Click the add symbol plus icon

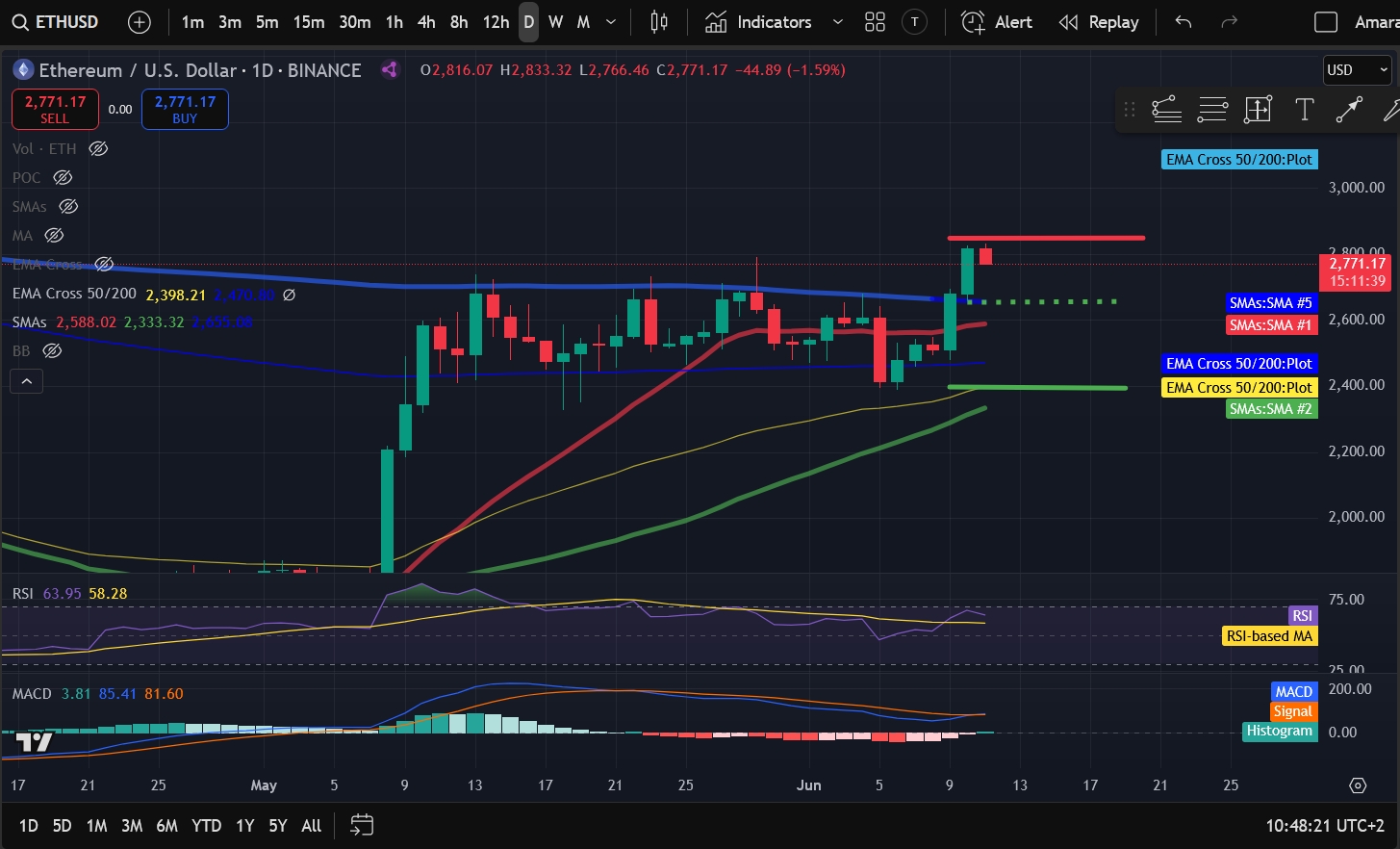[x=140, y=21]
